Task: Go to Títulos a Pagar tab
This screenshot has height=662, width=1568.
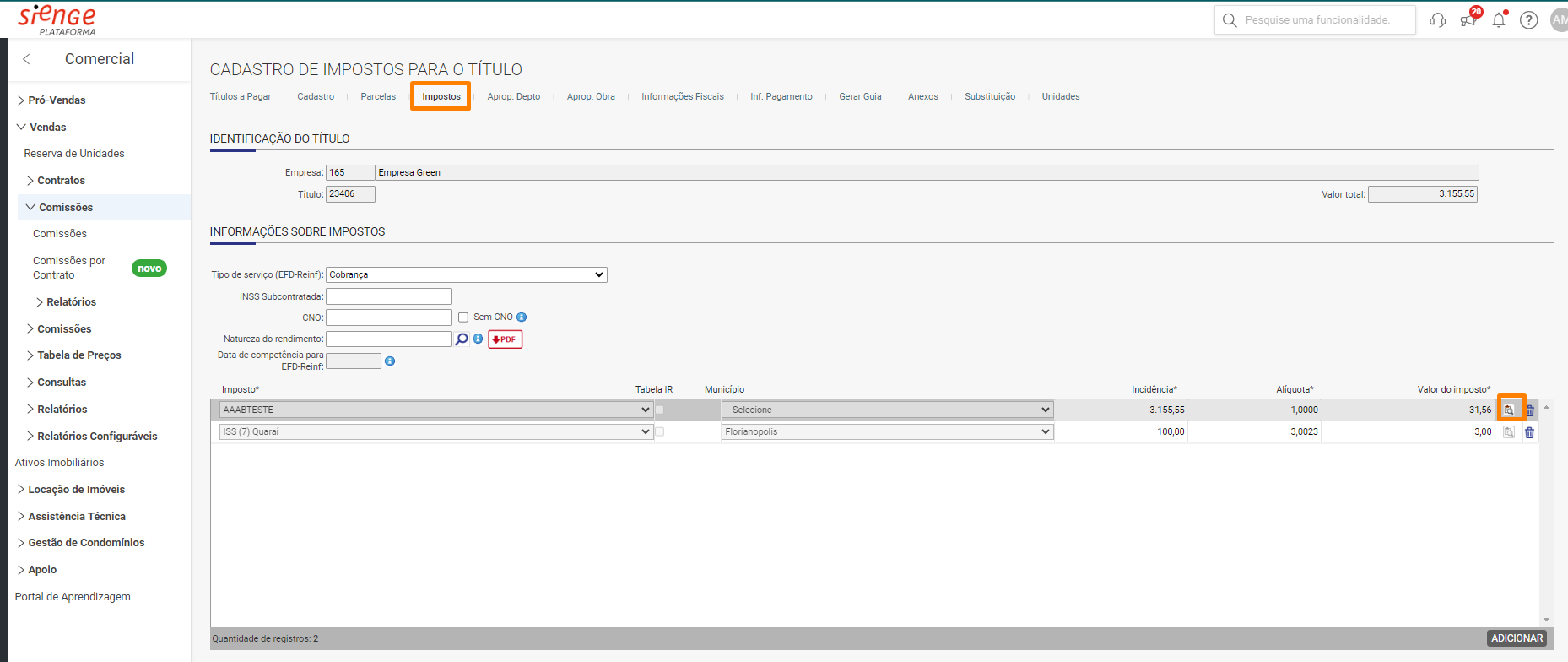Action: (x=241, y=97)
